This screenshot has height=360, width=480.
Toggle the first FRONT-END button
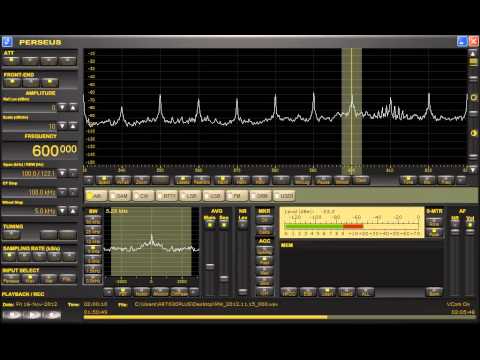point(12,82)
